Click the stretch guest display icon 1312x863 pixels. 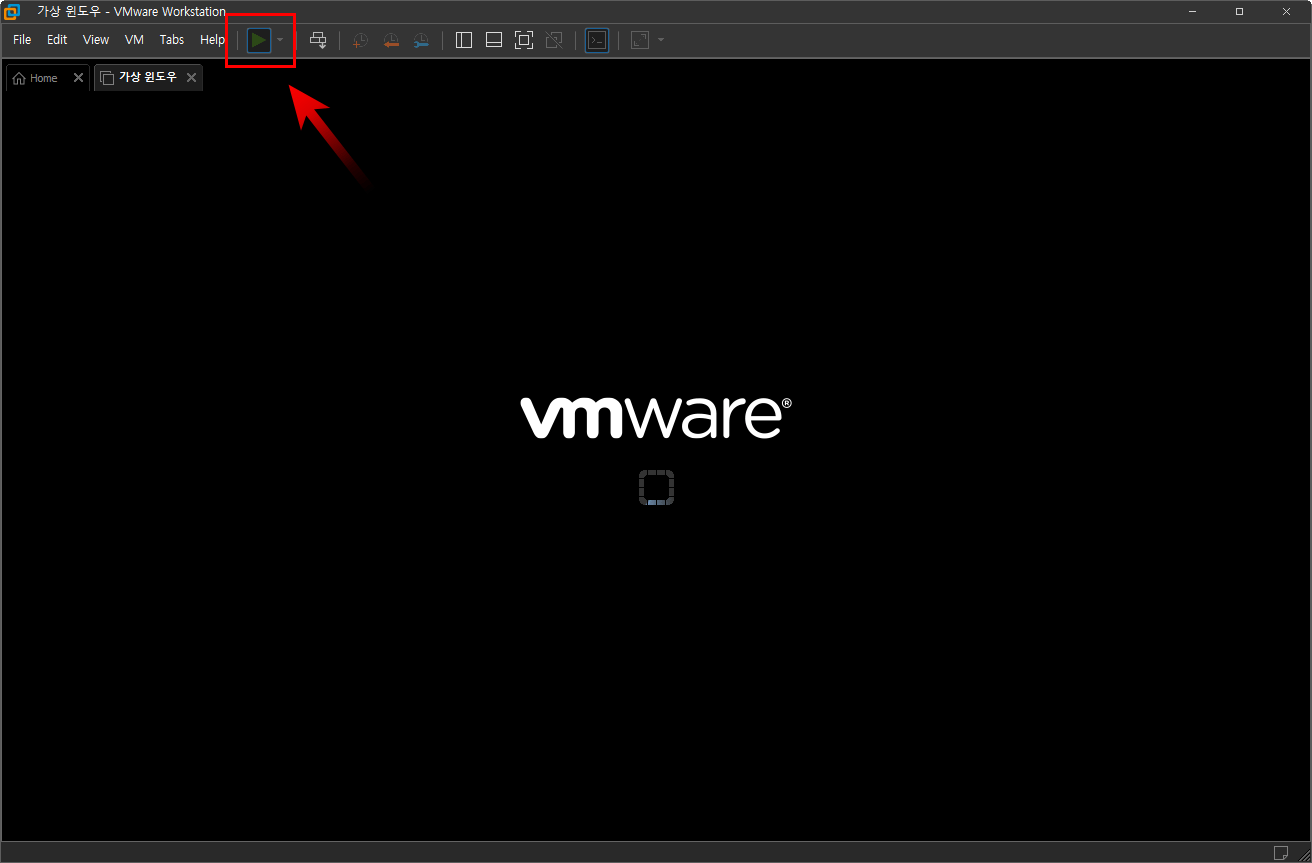coord(640,40)
